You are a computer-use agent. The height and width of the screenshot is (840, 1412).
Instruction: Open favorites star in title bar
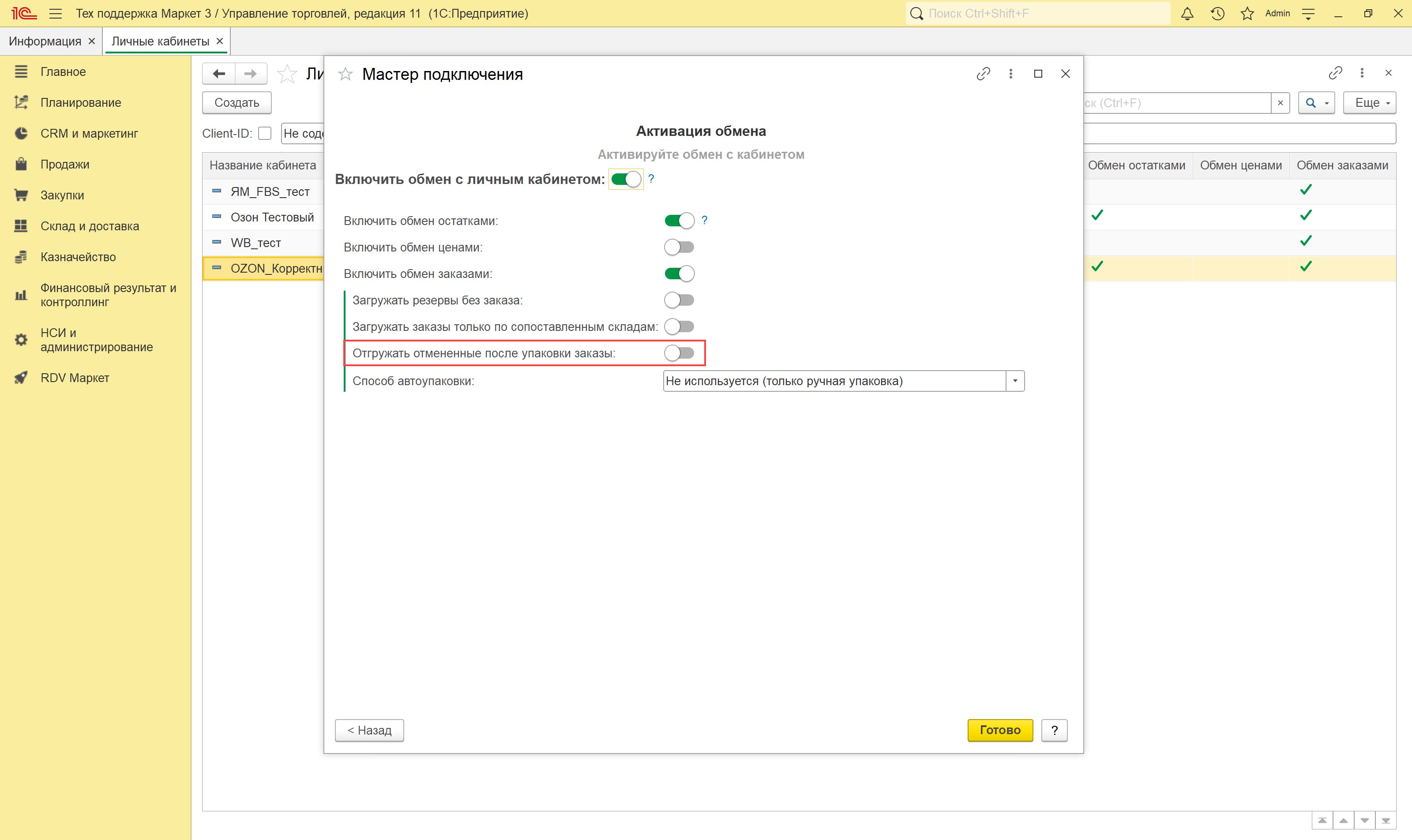[1247, 14]
